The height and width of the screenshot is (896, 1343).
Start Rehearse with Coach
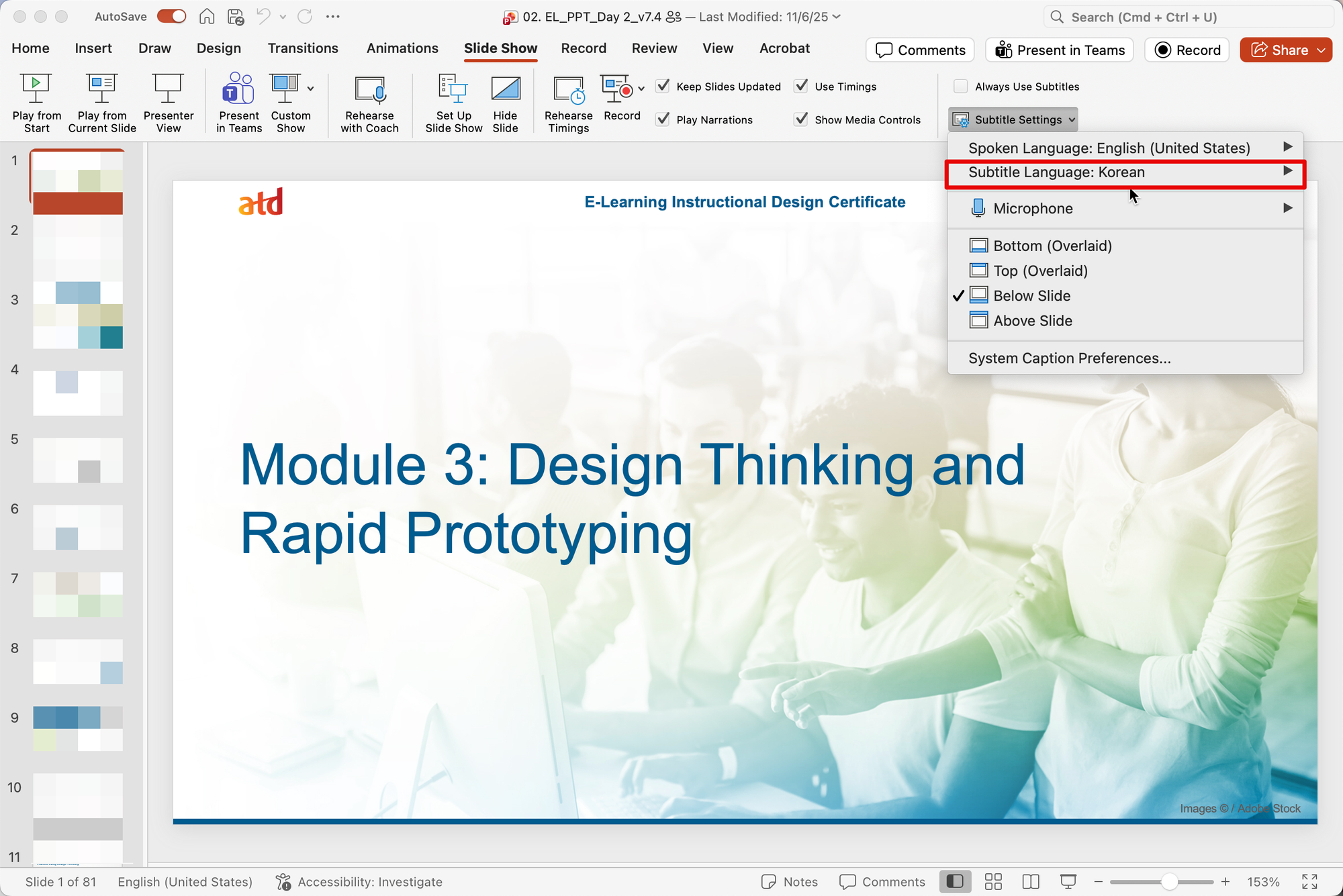(x=369, y=102)
